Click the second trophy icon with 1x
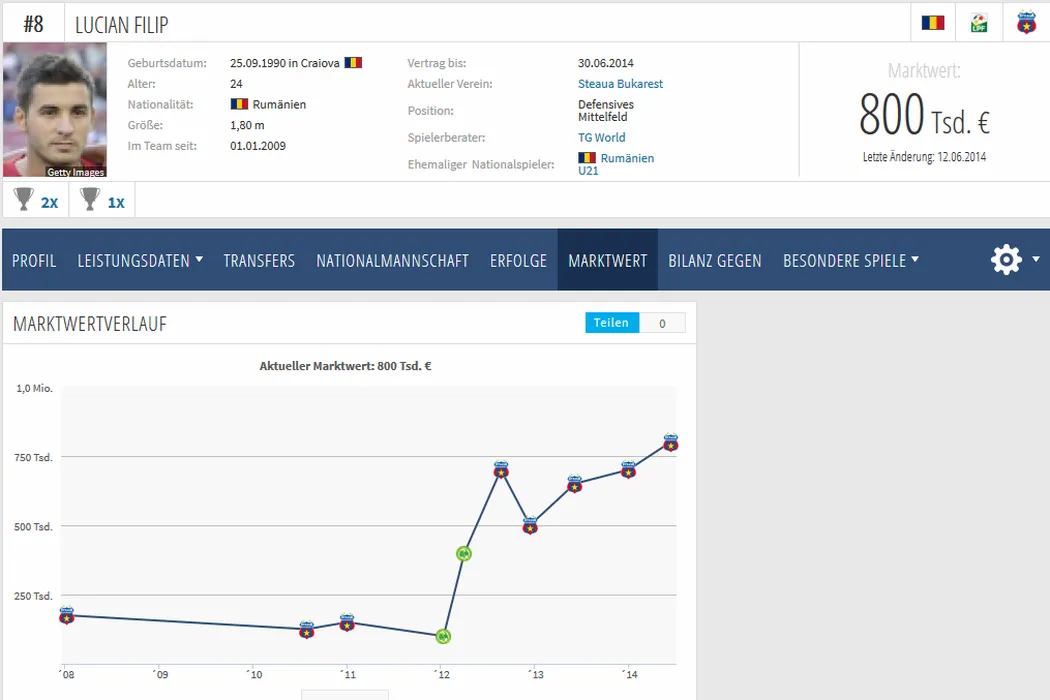 point(91,200)
